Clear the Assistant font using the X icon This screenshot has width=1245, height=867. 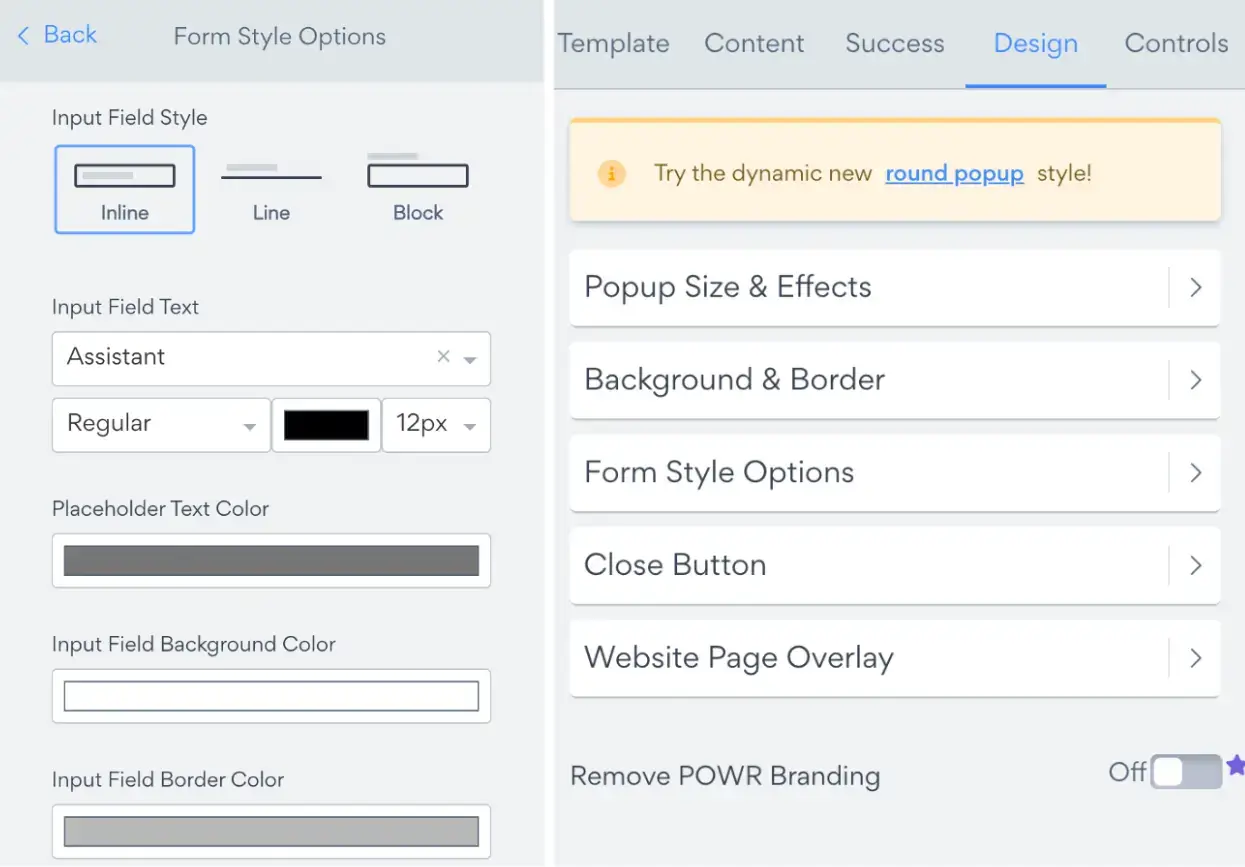click(x=442, y=357)
